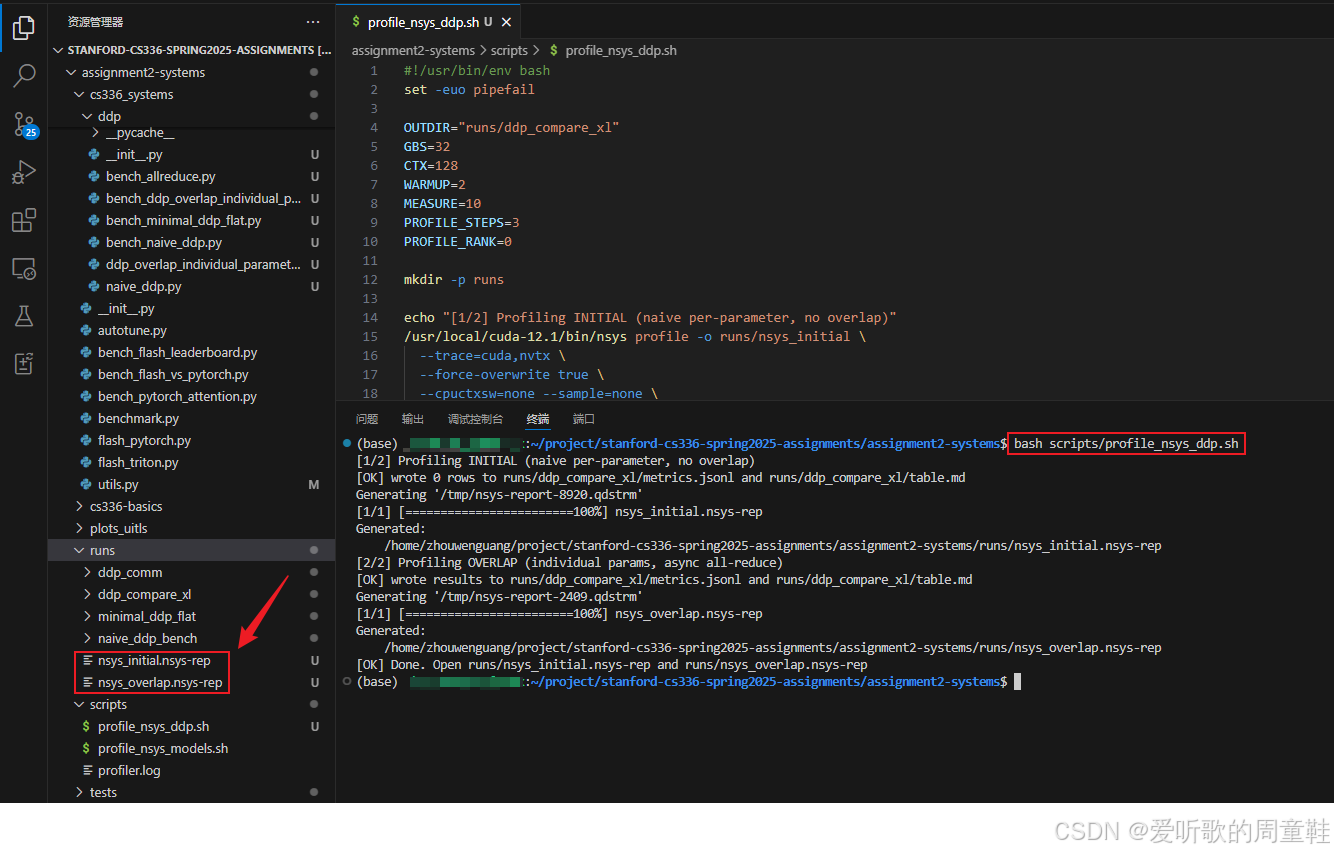Open the Search view icon
Image resolution: width=1334 pixels, height=853 pixels.
click(24, 76)
